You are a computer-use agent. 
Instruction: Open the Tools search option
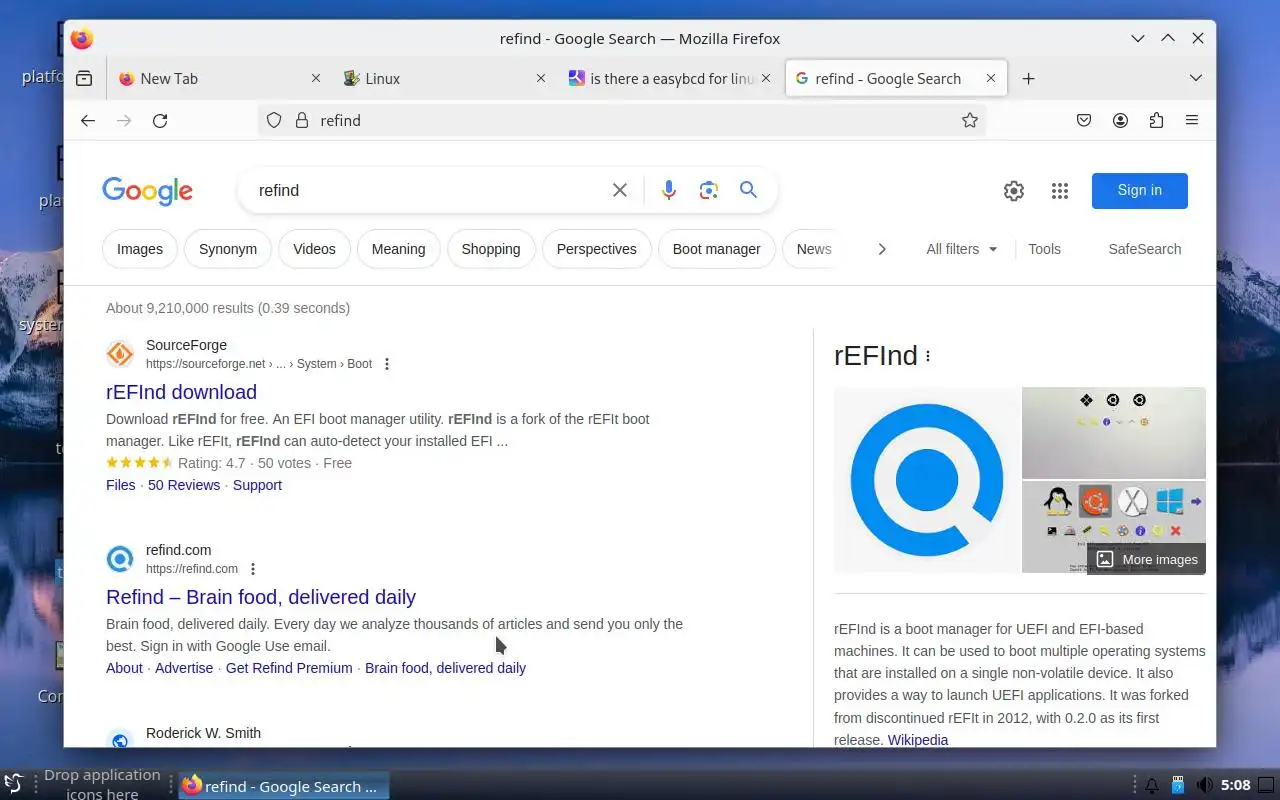click(1044, 249)
